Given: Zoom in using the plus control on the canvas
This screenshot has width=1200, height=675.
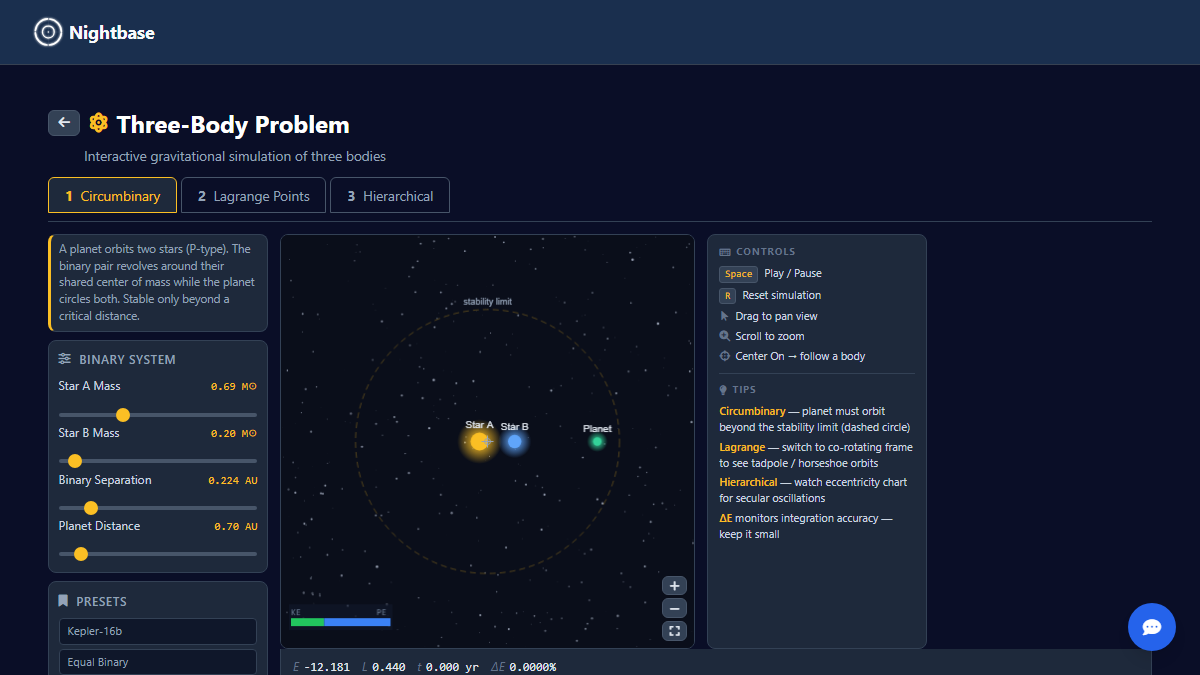Looking at the screenshot, I should point(674,585).
